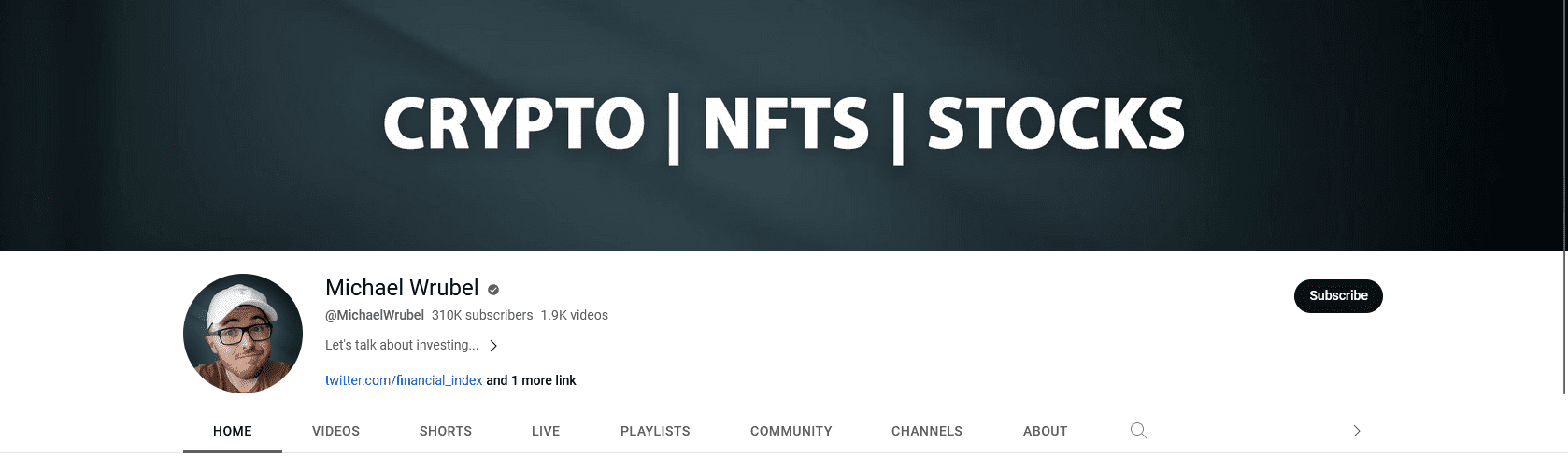The height and width of the screenshot is (457, 1568).
Task: Click the @MichaelWrubel handle text
Action: 375,315
